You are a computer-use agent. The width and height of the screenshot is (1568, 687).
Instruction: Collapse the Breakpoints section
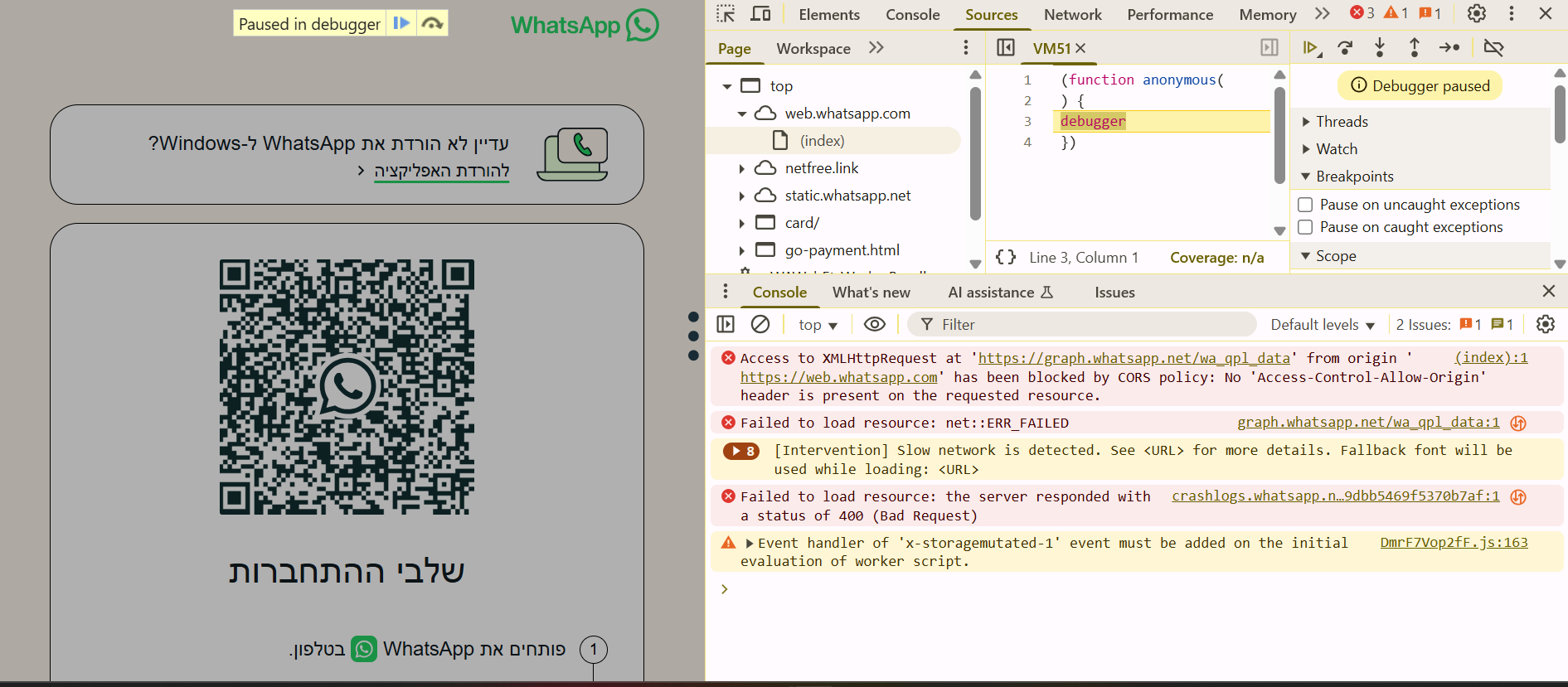(x=1306, y=177)
